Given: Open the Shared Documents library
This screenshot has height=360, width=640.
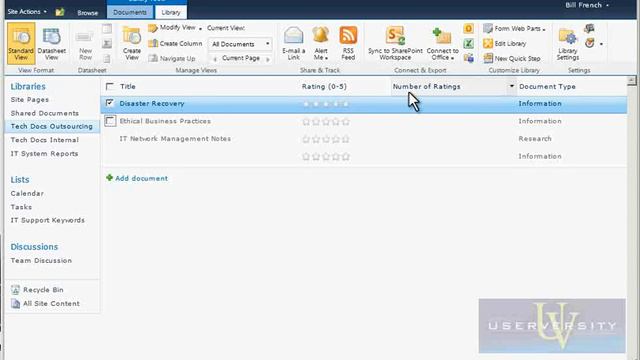Looking at the screenshot, I should [x=44, y=113].
